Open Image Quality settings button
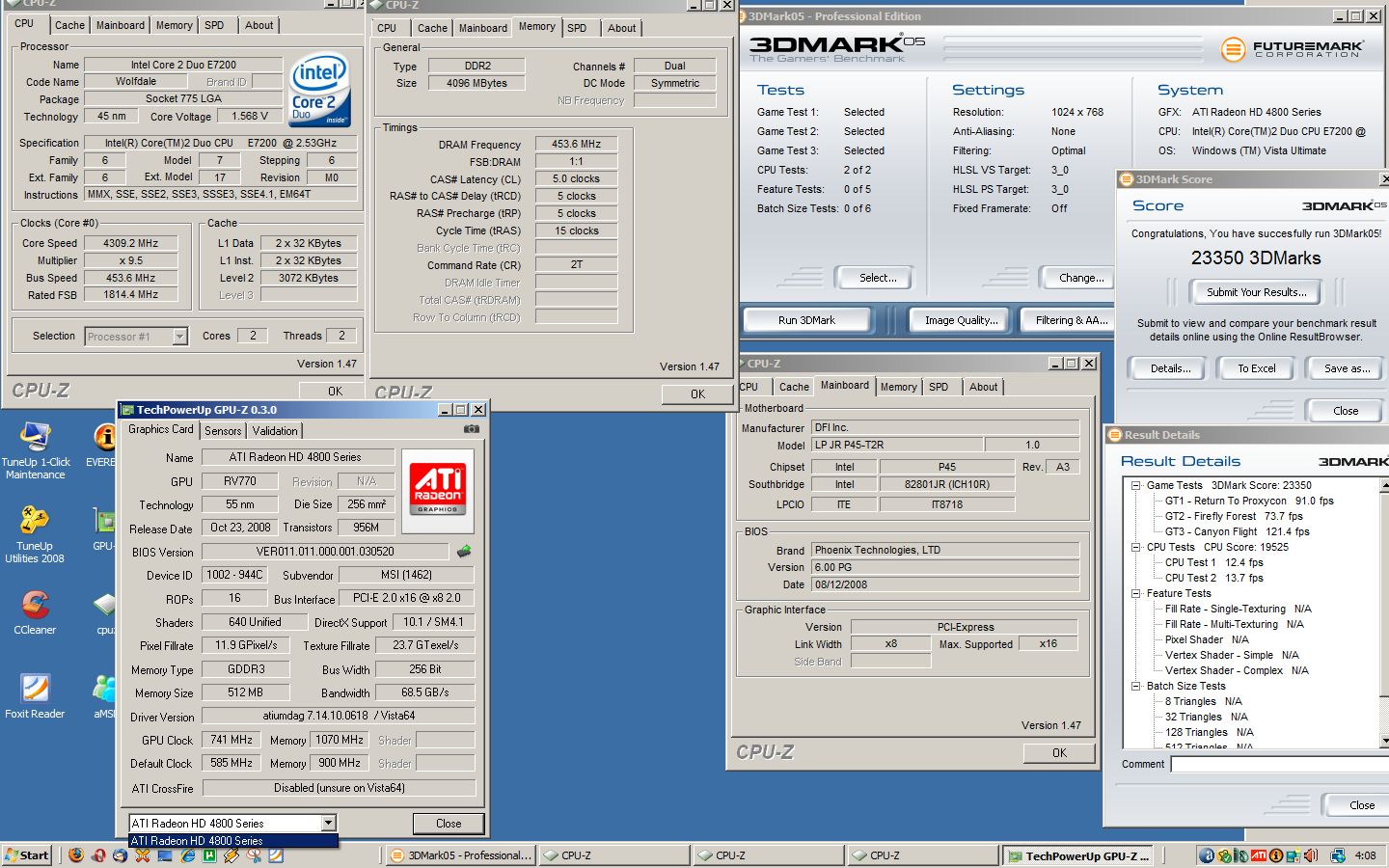The image size is (1389, 868). (961, 320)
